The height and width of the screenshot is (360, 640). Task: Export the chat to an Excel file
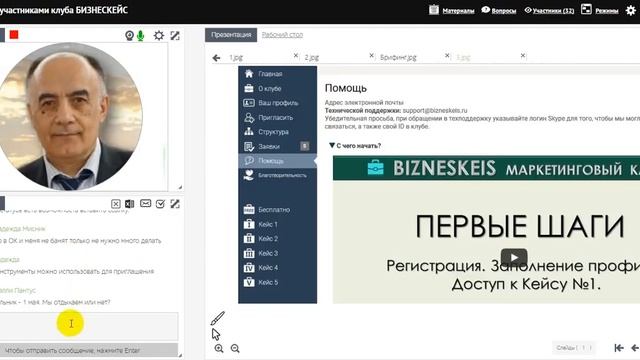tap(129, 204)
